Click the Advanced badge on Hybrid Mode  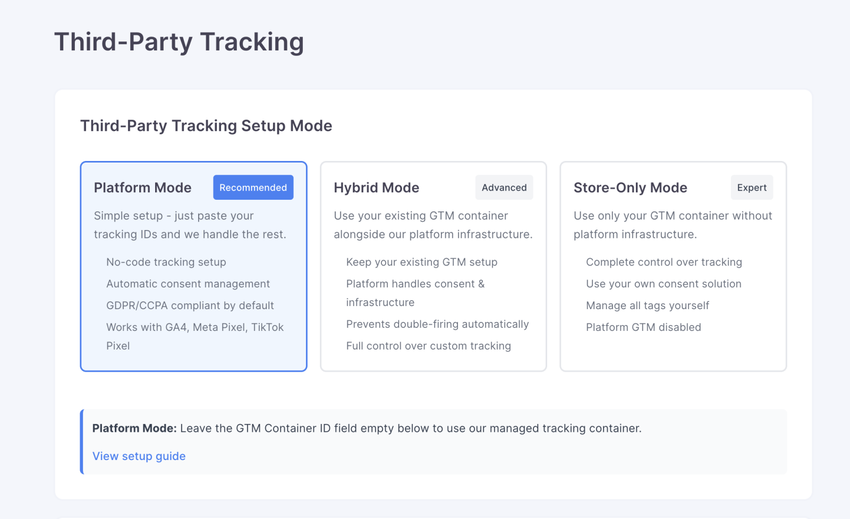[x=504, y=188]
